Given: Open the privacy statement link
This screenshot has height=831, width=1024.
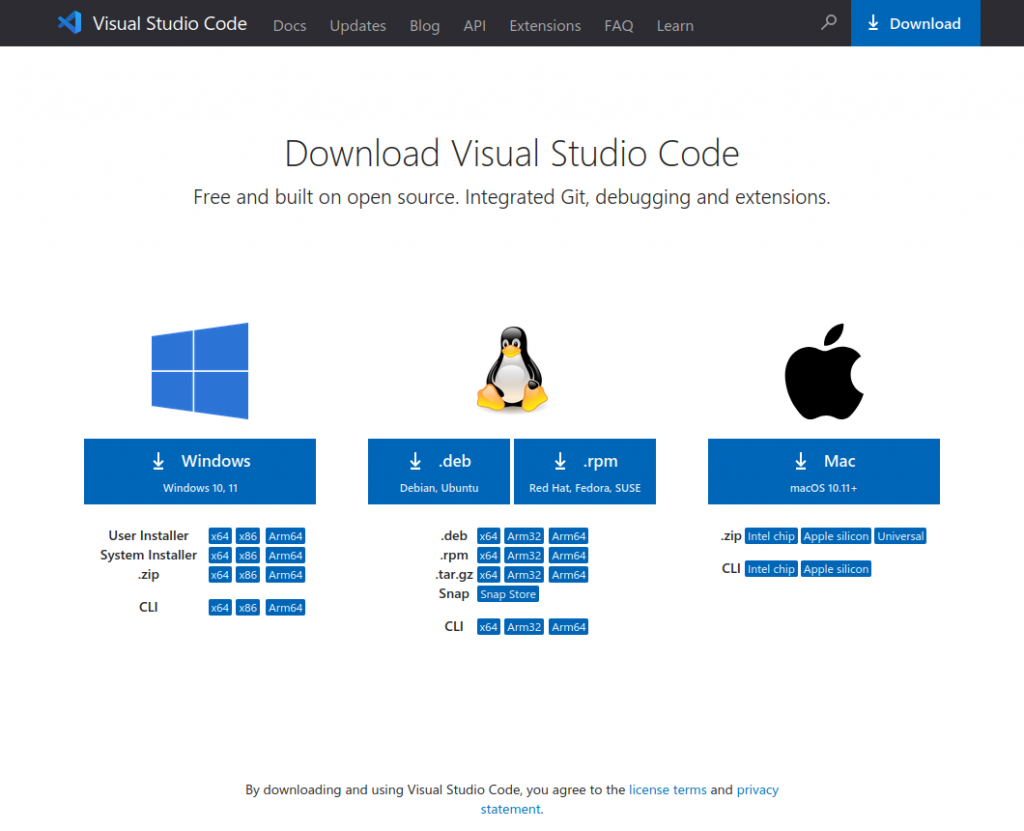Looking at the screenshot, I should (x=628, y=800).
